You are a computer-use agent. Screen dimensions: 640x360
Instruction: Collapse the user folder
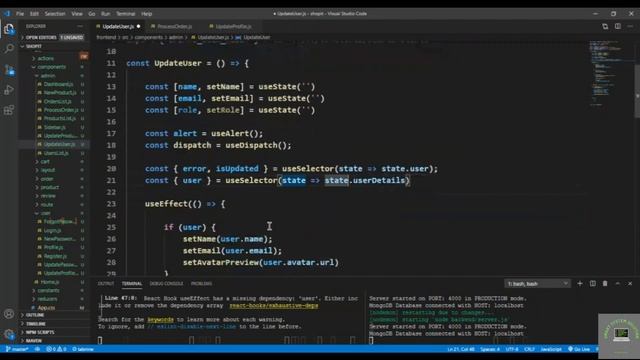45,213
